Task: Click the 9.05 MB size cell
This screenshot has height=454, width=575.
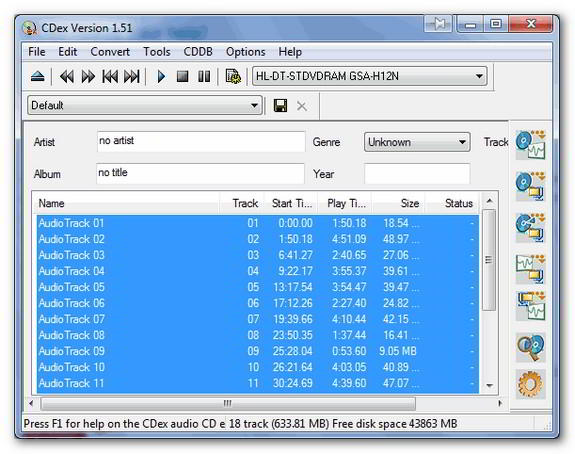Action: click(398, 351)
